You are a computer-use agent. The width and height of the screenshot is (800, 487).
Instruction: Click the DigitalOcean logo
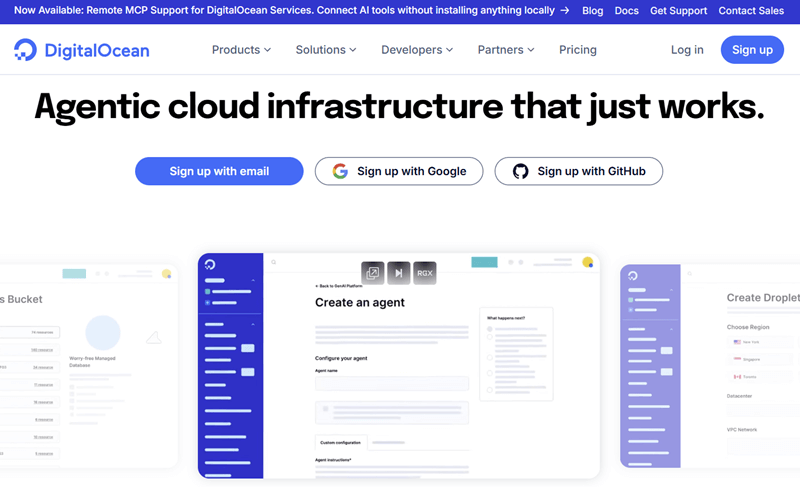82,50
